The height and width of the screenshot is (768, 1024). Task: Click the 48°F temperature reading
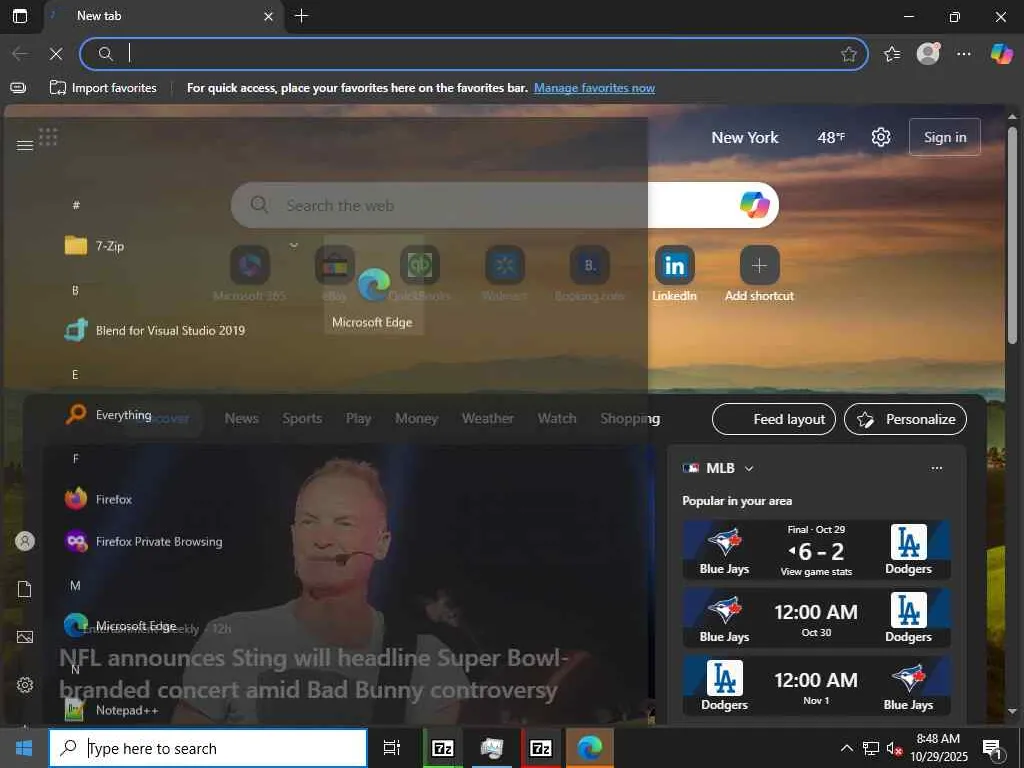(x=831, y=137)
